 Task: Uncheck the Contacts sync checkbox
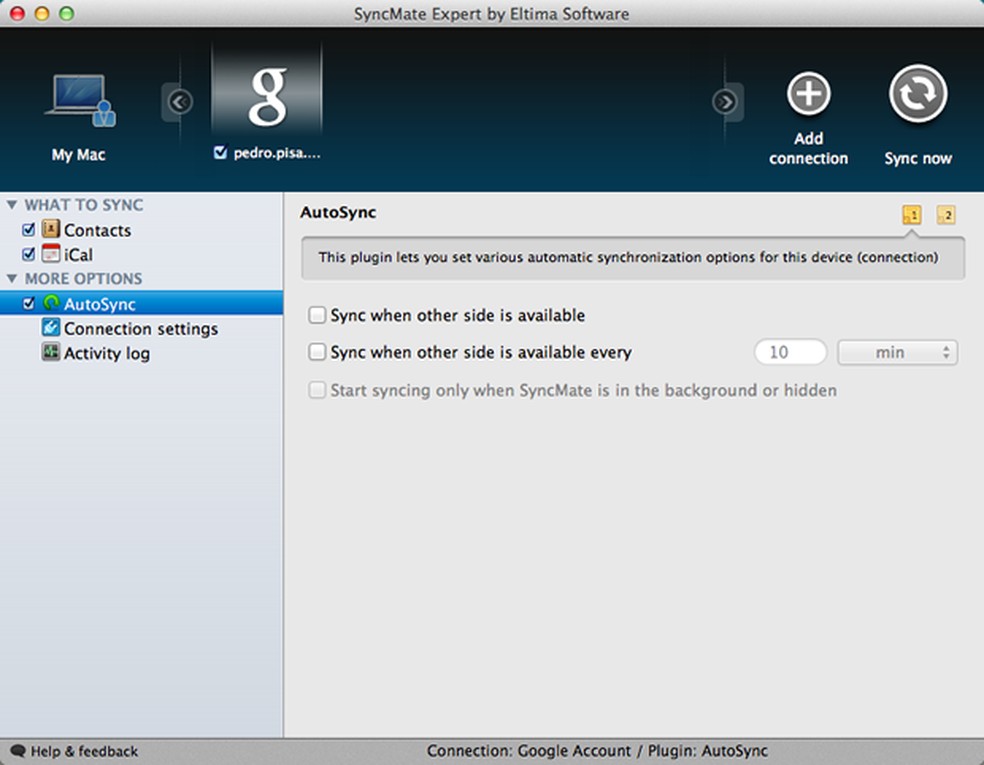(x=28, y=229)
